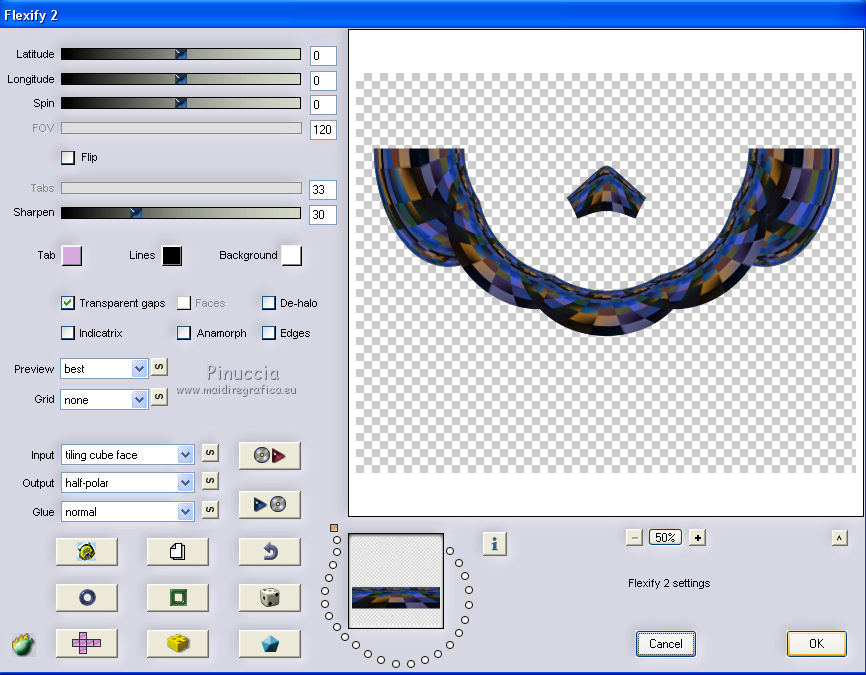
Task: Click the Sharpen slider handle
Action: (136, 213)
